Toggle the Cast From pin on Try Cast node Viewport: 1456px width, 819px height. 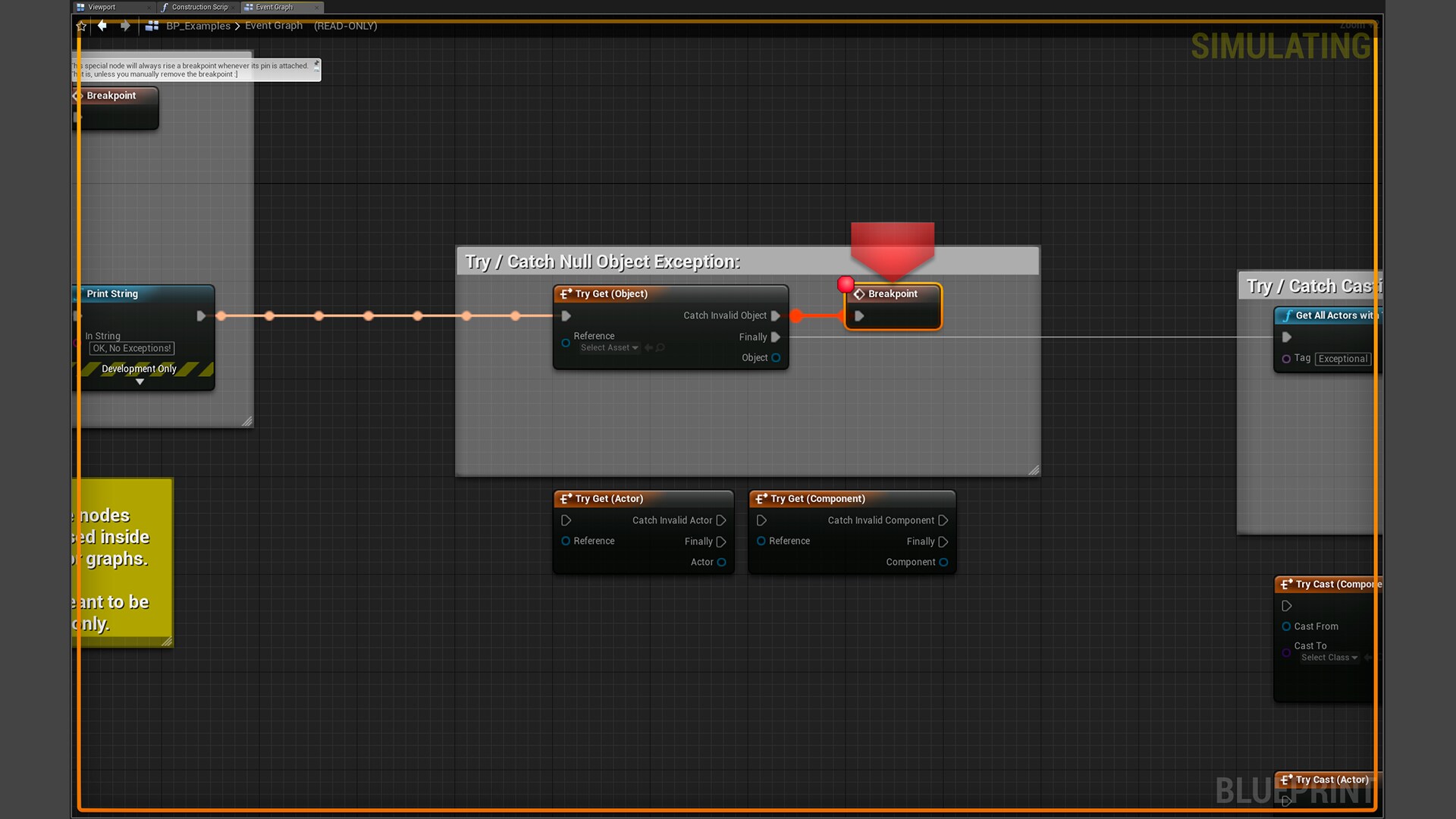click(1286, 626)
